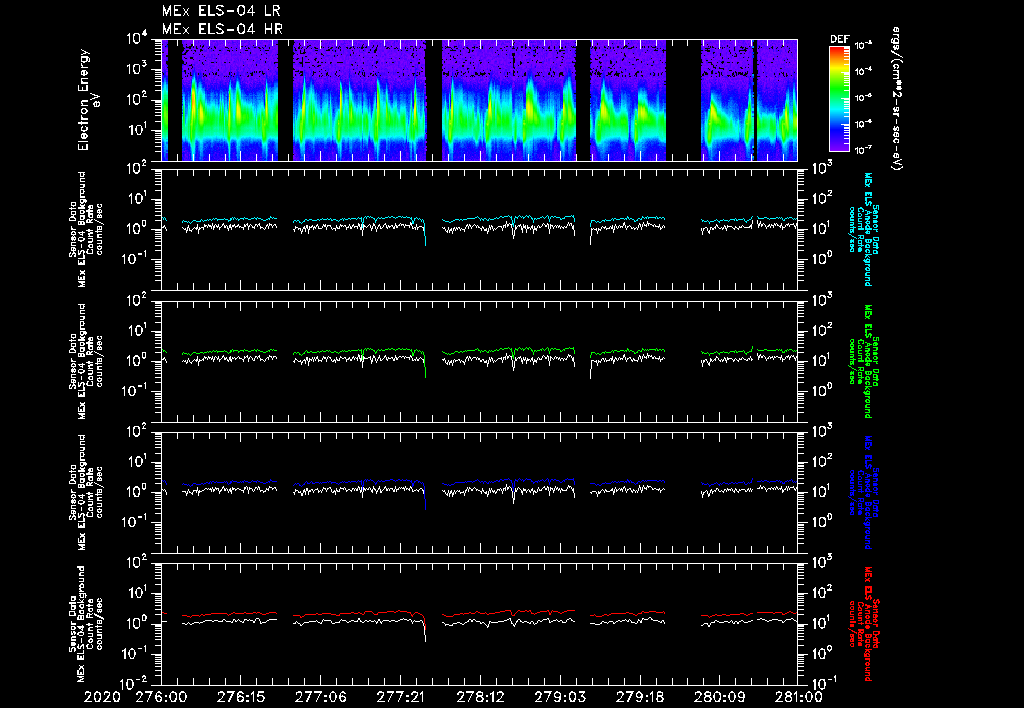The width and height of the screenshot is (1024, 708).
Task: Click the '280:09' time axis label
Action: 718,697
